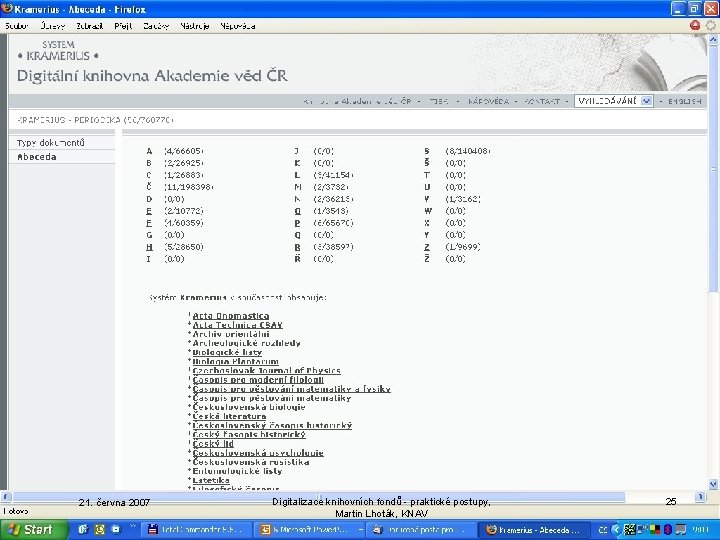Image resolution: width=720 pixels, height=540 pixels.
Task: Open Československý časopis historický
Action: (272, 426)
